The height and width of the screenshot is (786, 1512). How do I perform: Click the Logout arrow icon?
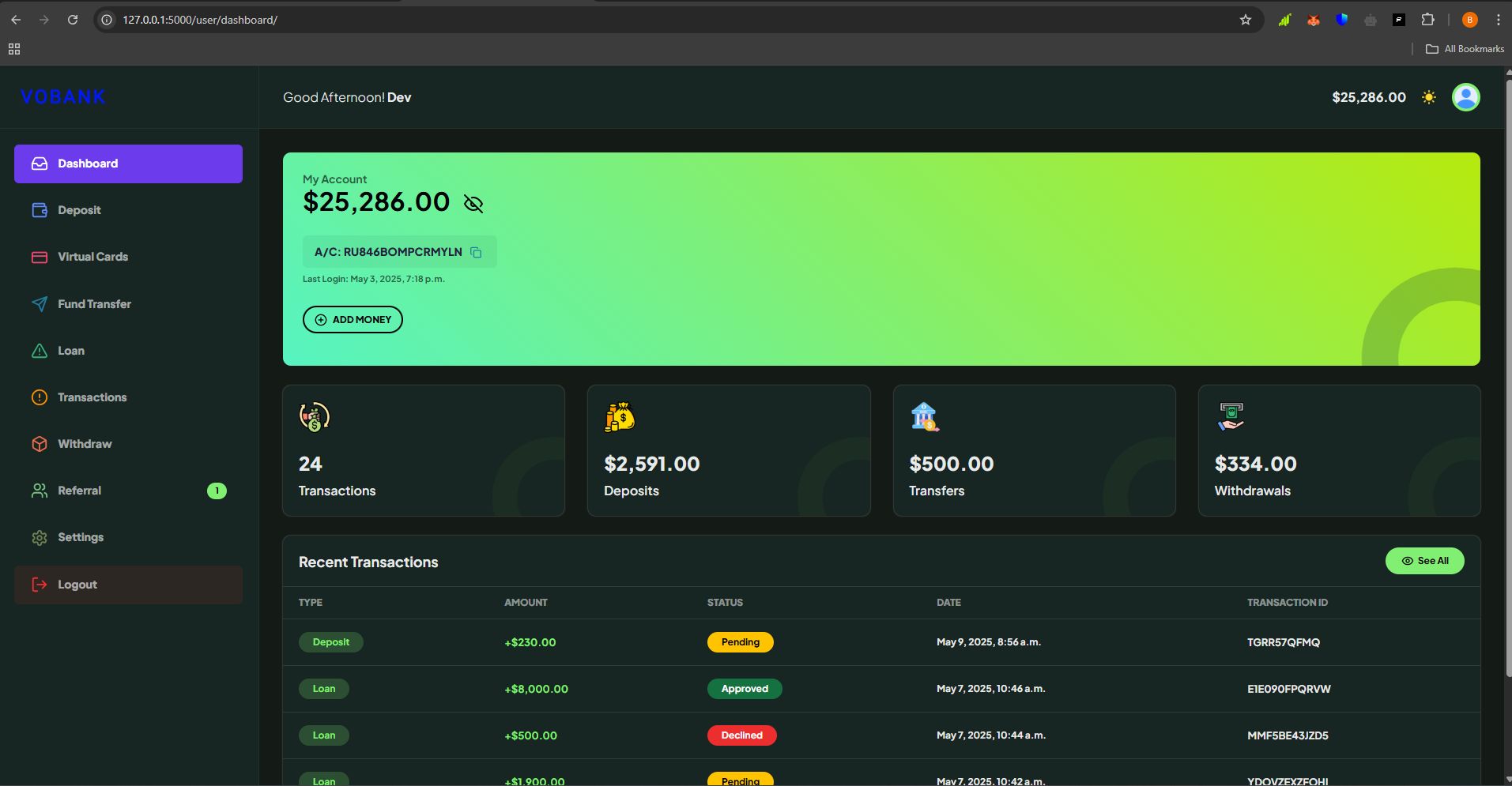[40, 585]
